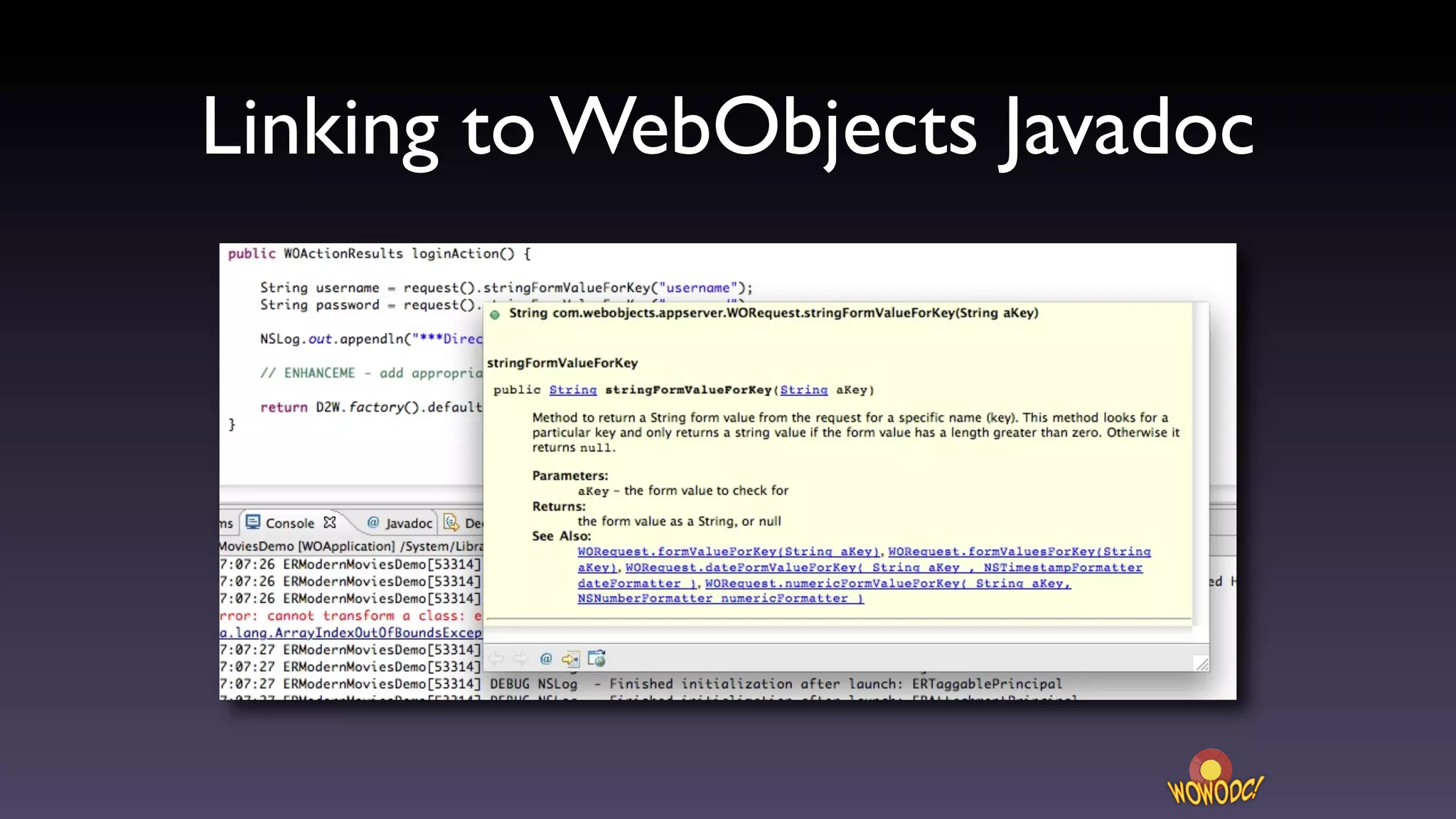
Task: Show in Javadoc View @ icon
Action: [x=546, y=659]
